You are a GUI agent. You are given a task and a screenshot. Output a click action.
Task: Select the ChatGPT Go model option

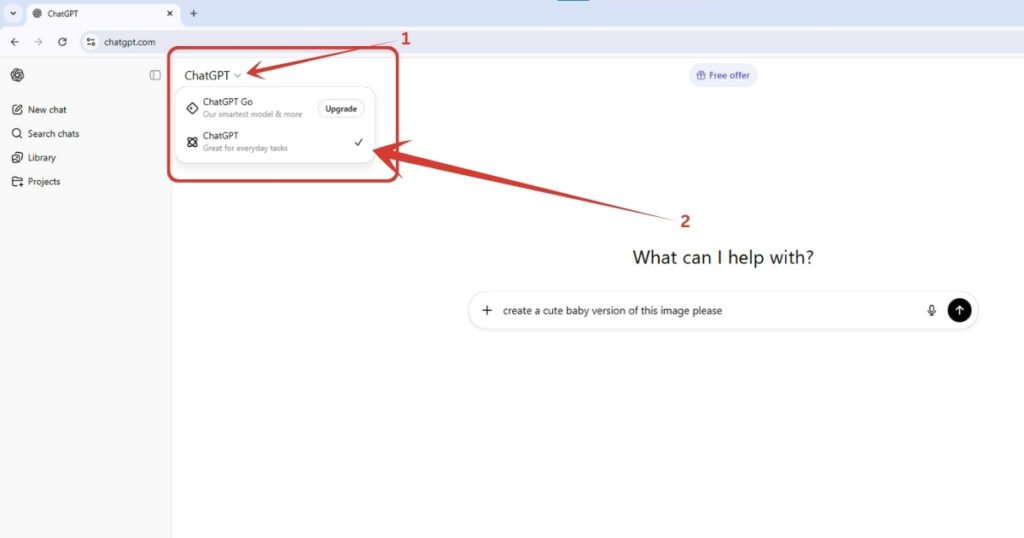point(250,108)
